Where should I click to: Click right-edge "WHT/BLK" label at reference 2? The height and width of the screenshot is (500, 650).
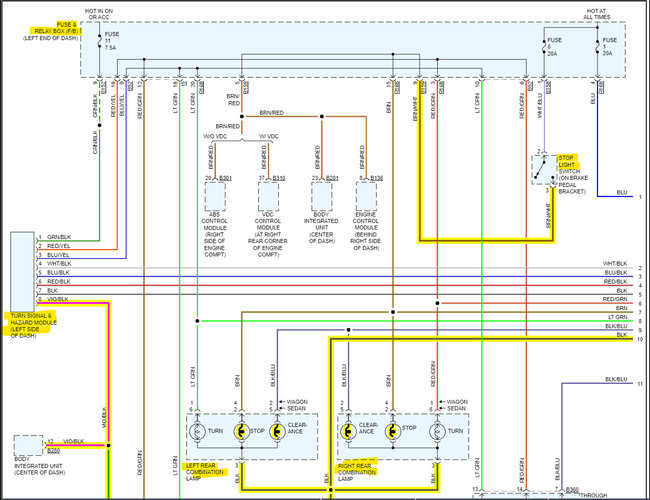pyautogui.click(x=615, y=264)
